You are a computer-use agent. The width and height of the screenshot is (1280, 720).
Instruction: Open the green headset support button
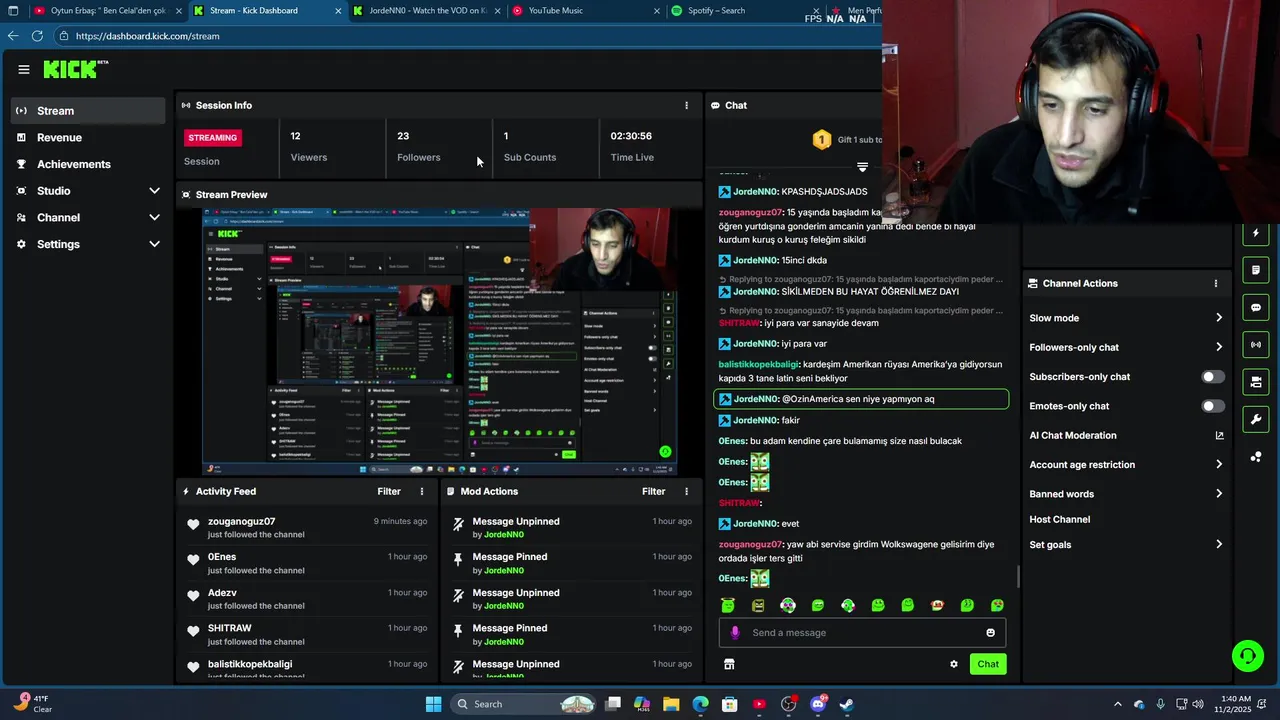[1247, 656]
